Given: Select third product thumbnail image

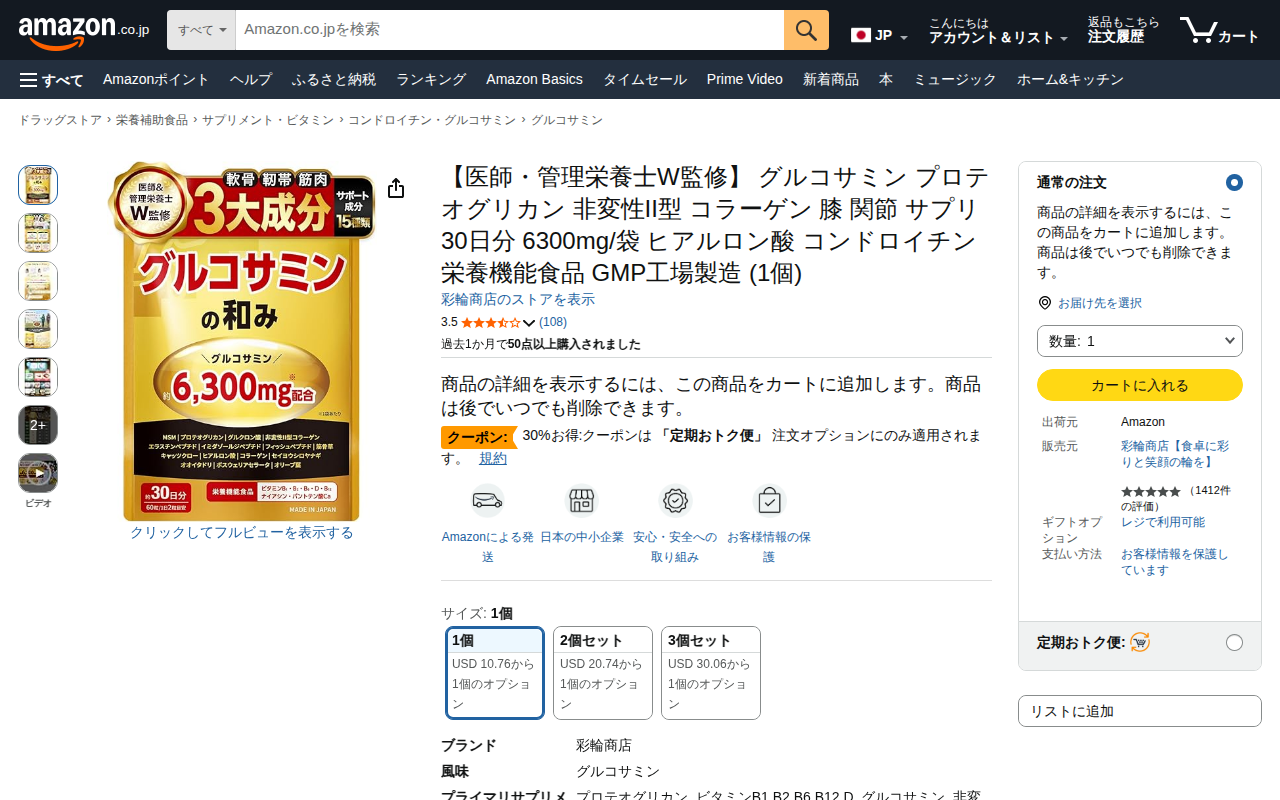Looking at the screenshot, I should [x=38, y=281].
